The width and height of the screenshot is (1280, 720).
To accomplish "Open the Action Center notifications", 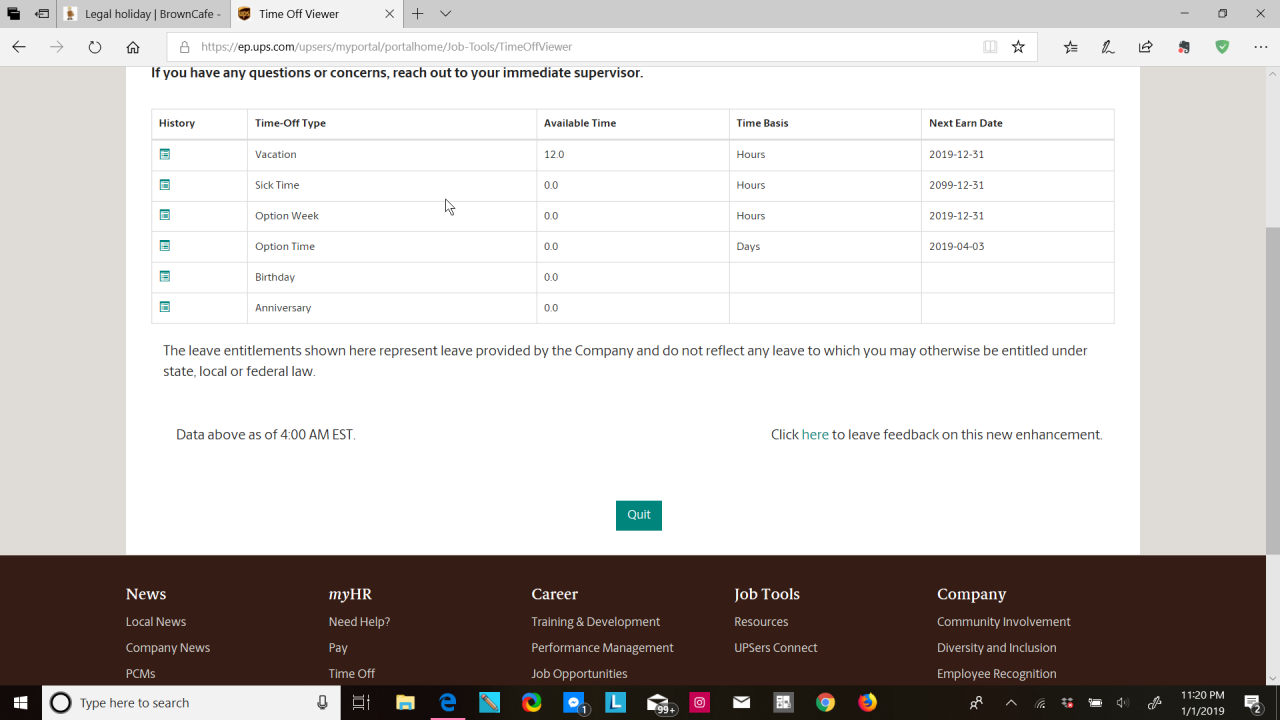I will pos(1253,703).
